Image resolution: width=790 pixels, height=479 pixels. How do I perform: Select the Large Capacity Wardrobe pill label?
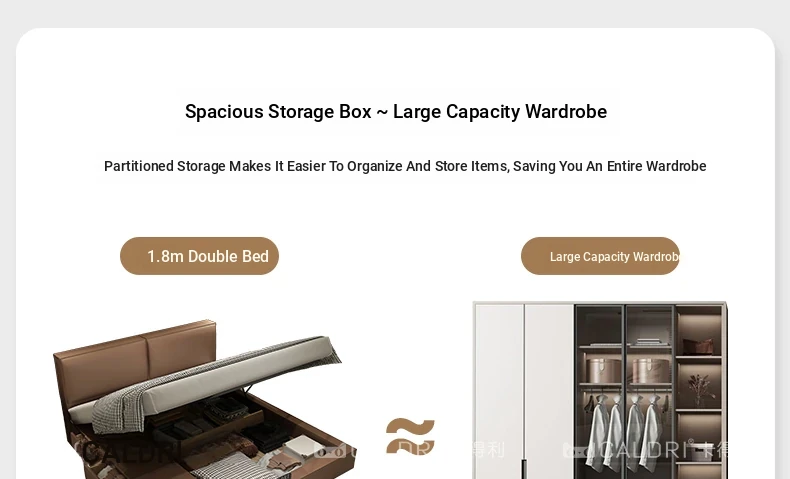600,256
